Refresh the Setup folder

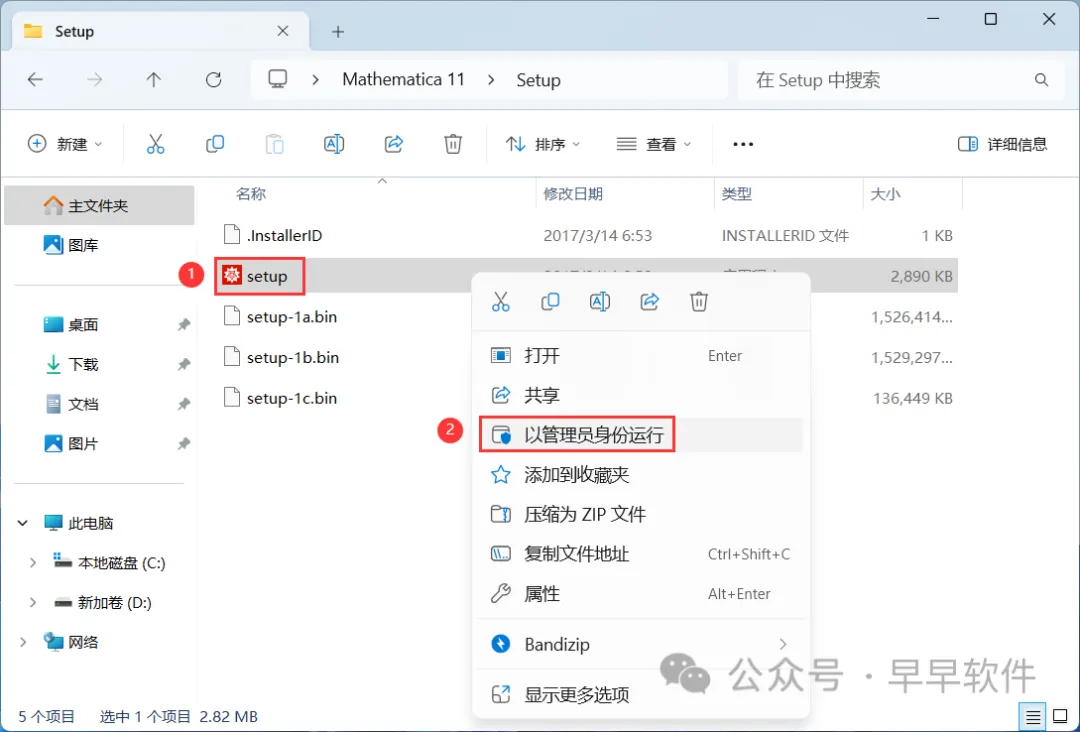[x=214, y=80]
